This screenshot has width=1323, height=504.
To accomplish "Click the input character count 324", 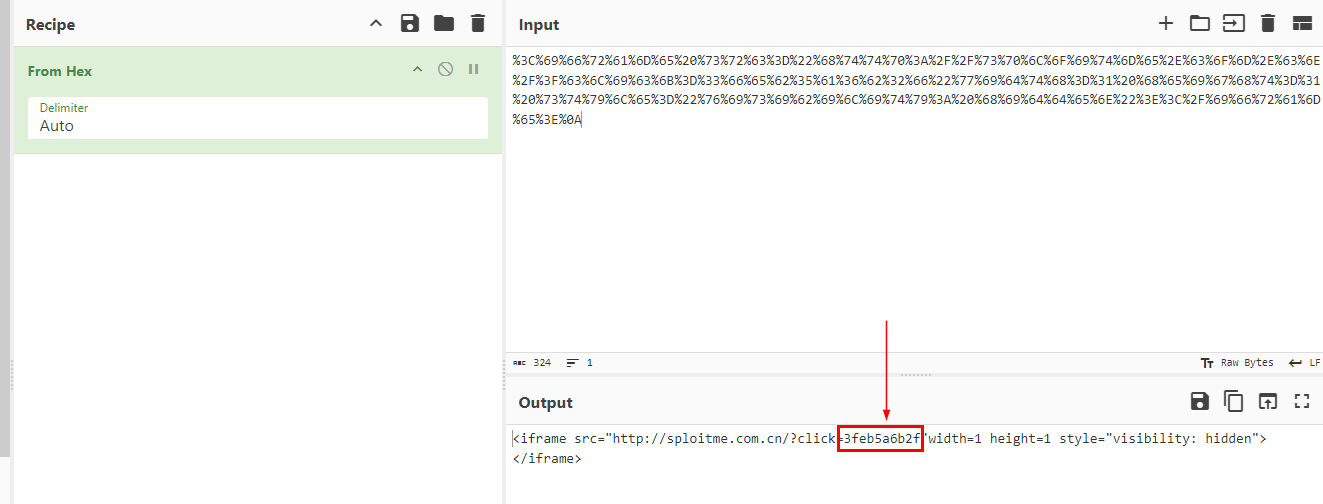I will tap(533, 363).
